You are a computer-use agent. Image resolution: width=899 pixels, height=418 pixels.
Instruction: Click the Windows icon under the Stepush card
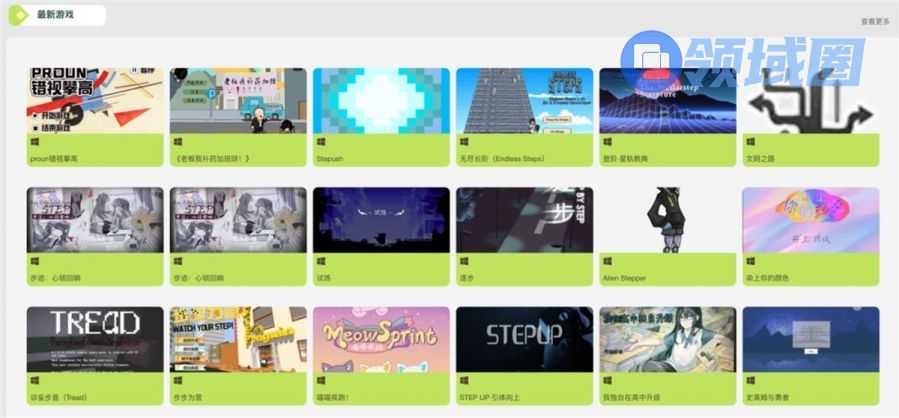tap(321, 142)
